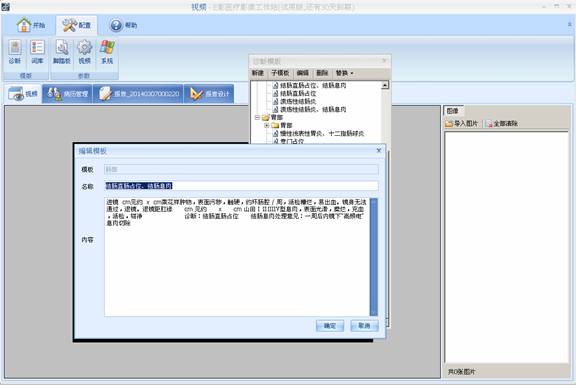Click 全部清除 to clear all images

(x=502, y=124)
